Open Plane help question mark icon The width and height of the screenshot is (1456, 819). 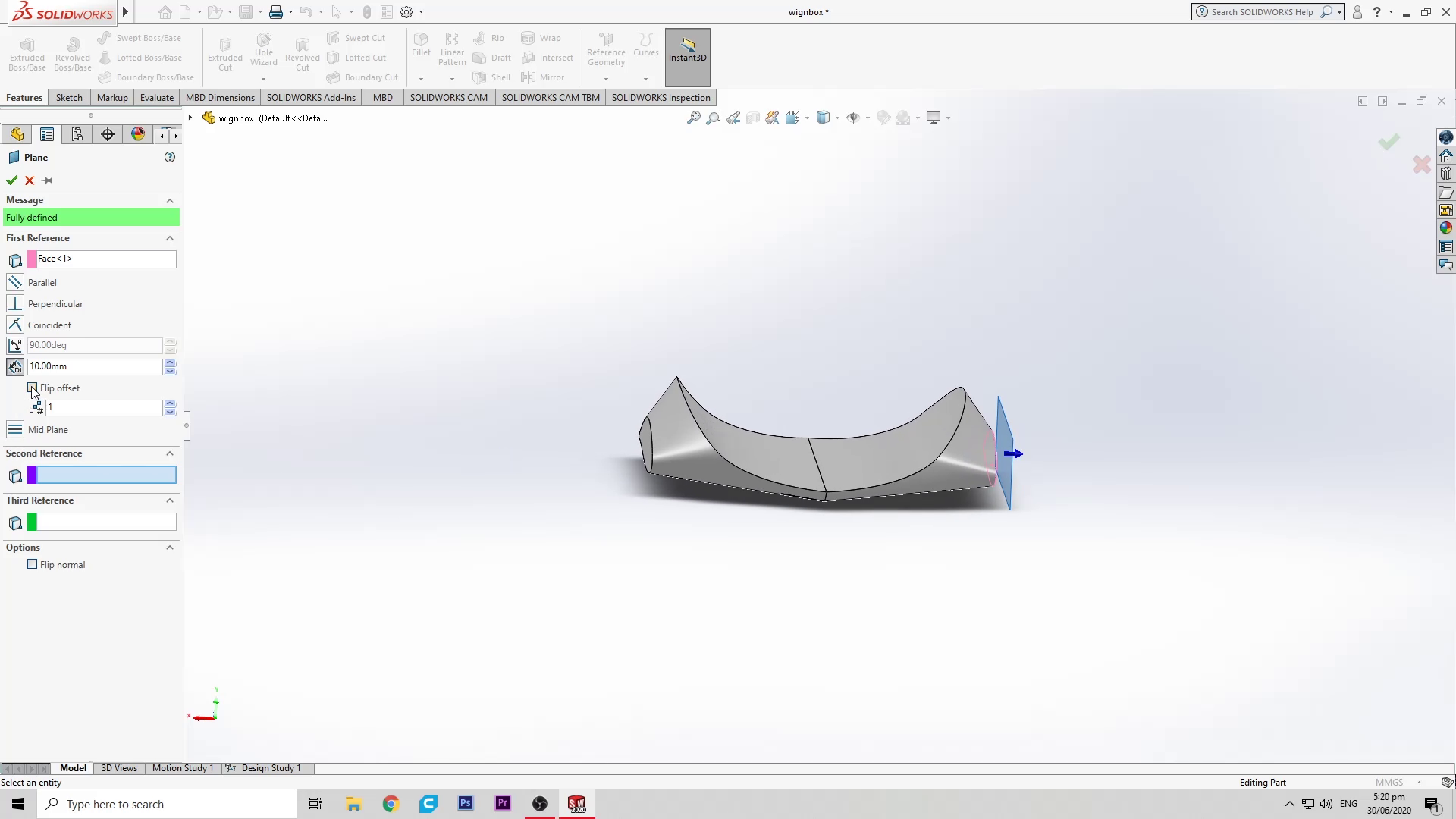170,157
